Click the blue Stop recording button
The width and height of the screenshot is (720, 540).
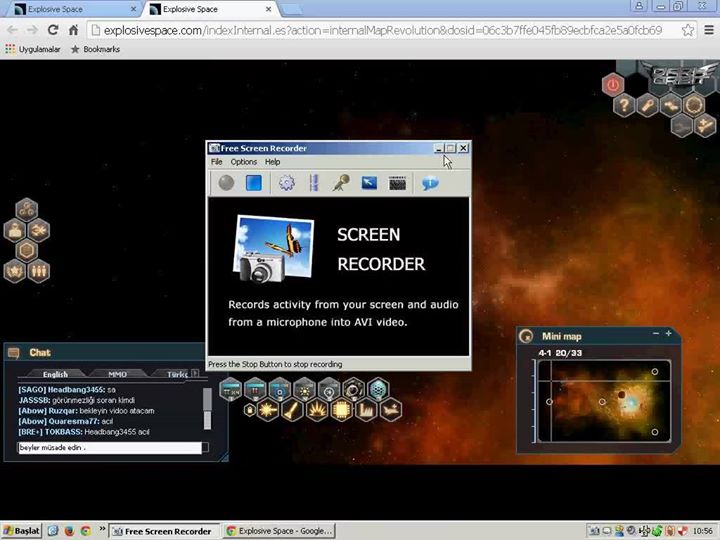pos(253,183)
